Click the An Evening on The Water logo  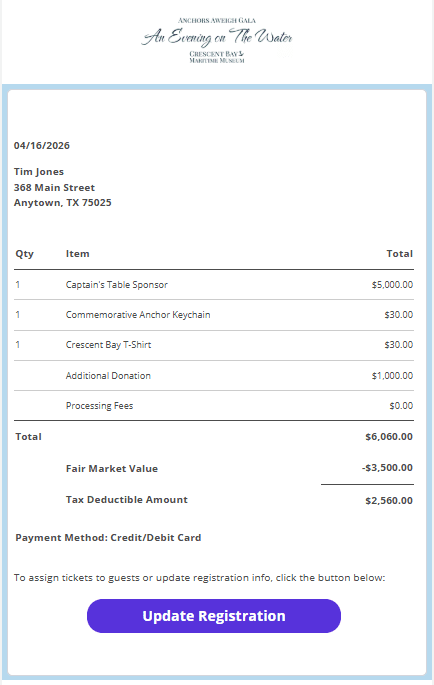coord(217,40)
